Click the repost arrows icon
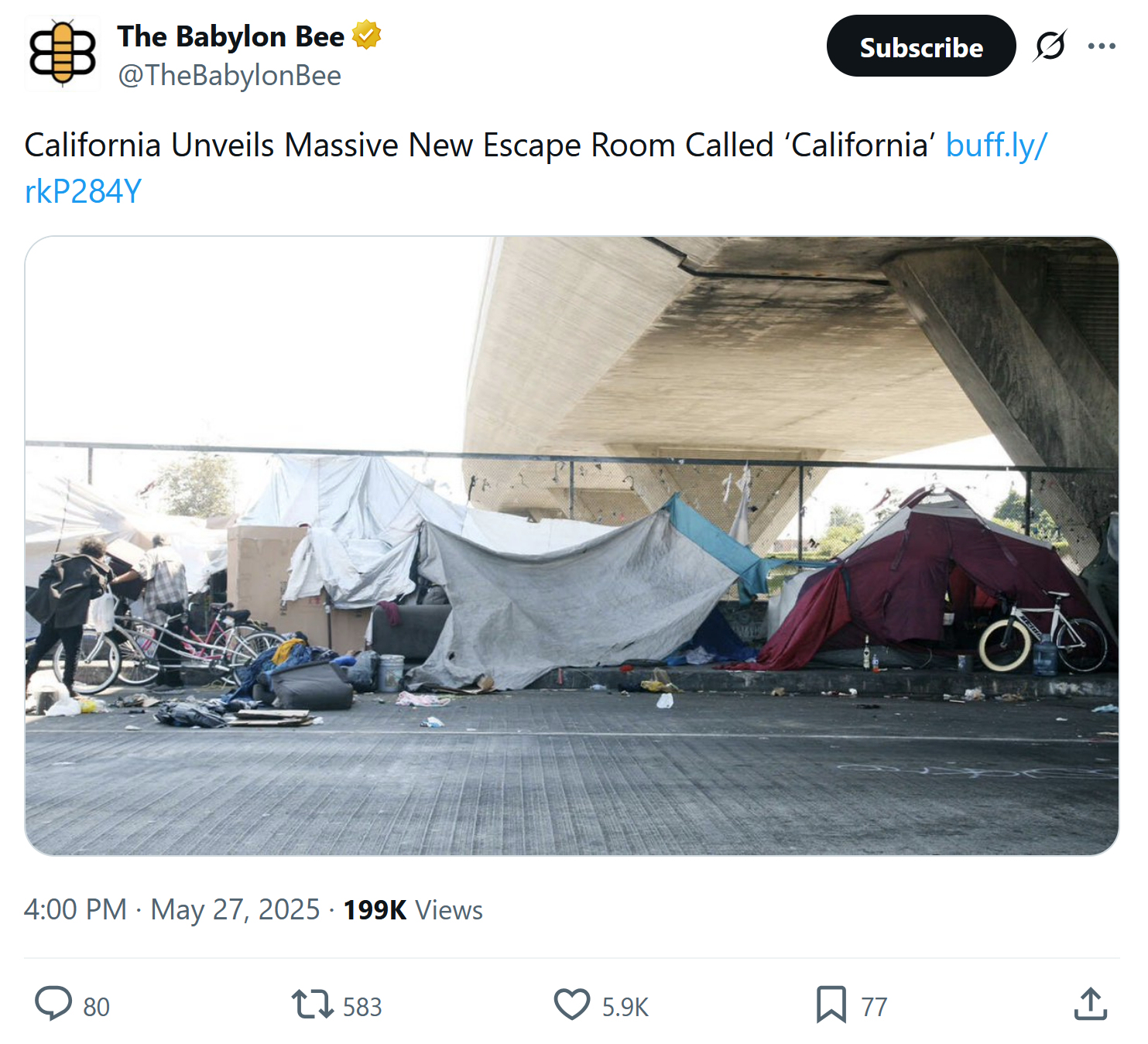The image size is (1148, 1044). pyautogui.click(x=313, y=1005)
